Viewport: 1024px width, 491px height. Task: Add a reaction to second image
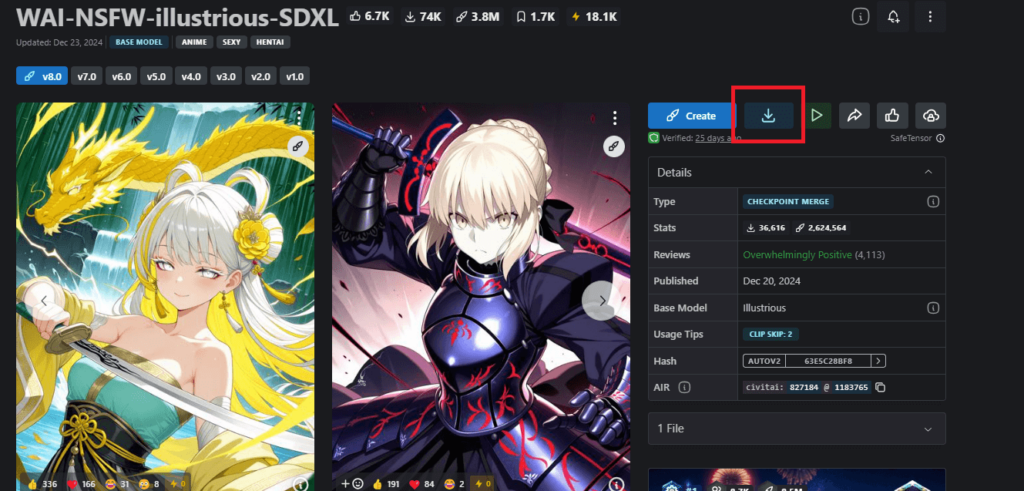352,484
